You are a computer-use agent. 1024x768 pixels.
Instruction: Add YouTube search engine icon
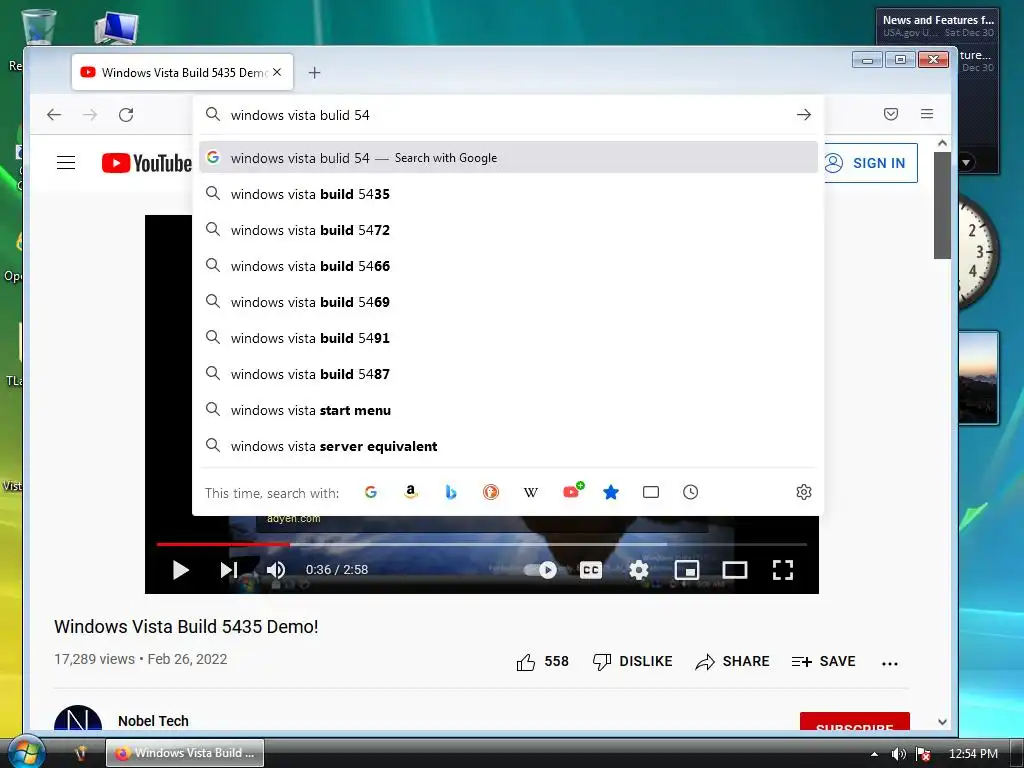click(x=572, y=491)
